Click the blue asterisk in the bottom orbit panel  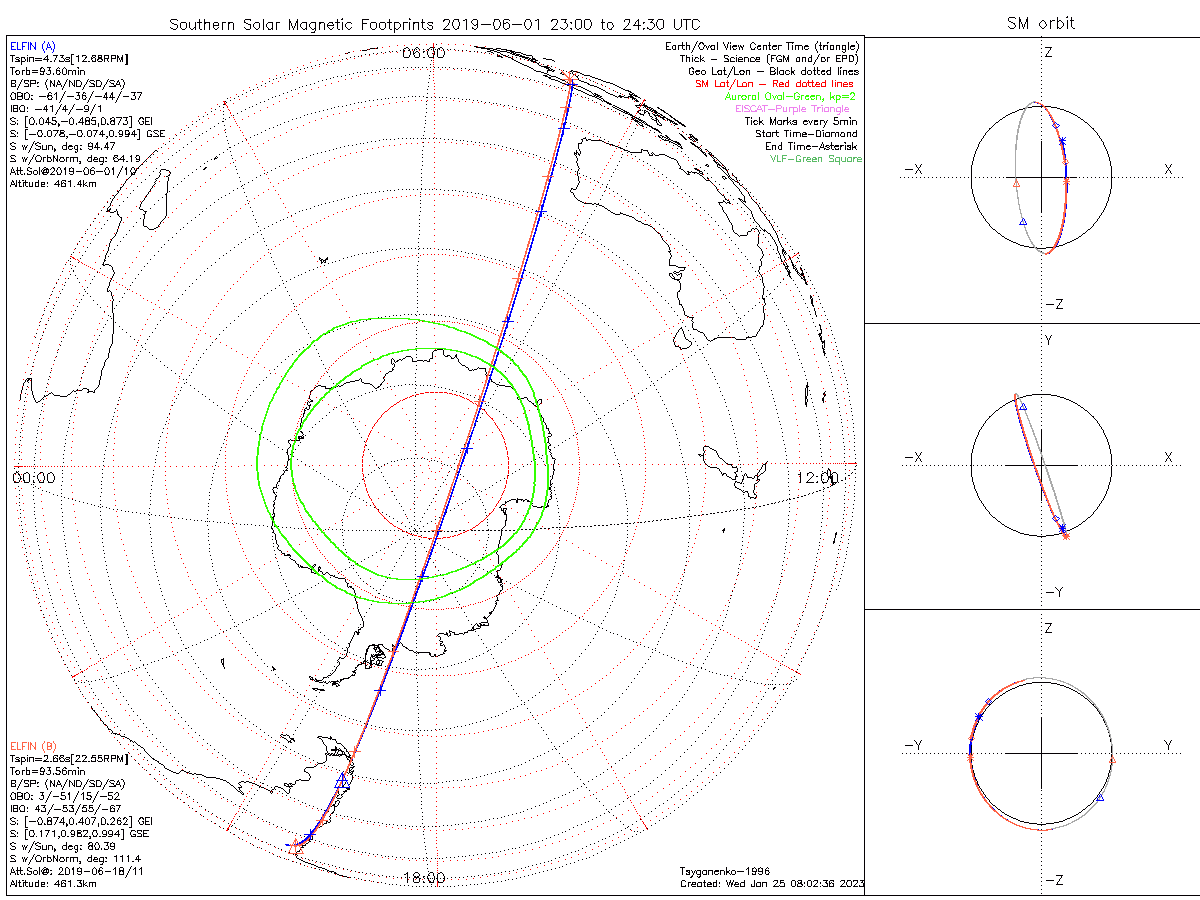(979, 717)
